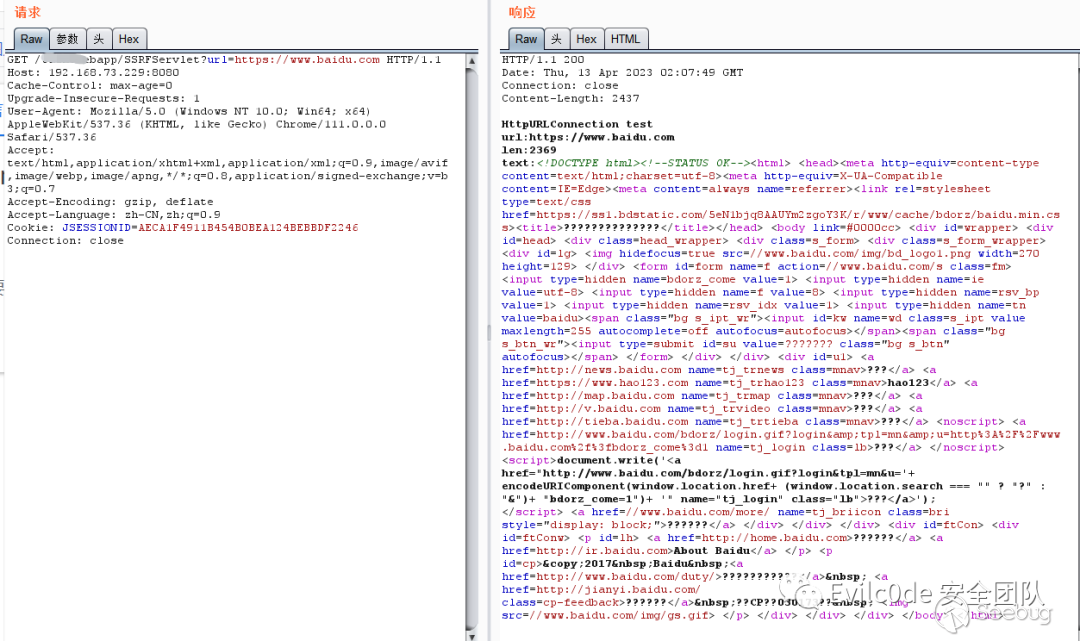The image size is (1080, 641).
Task: Click the User-Agent header line
Action: point(189,112)
